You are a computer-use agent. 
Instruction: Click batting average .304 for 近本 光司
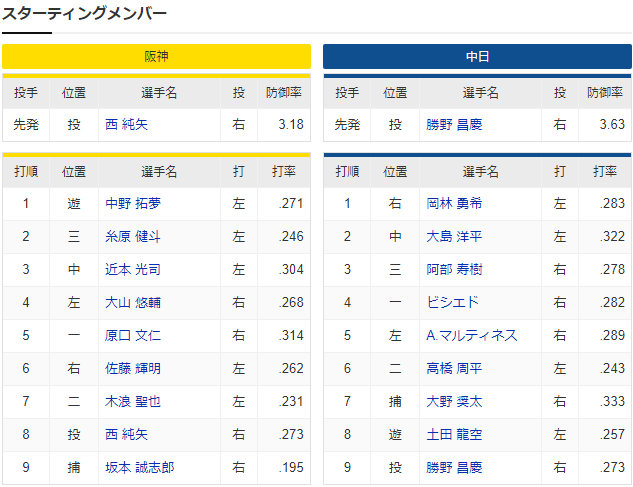point(291,269)
